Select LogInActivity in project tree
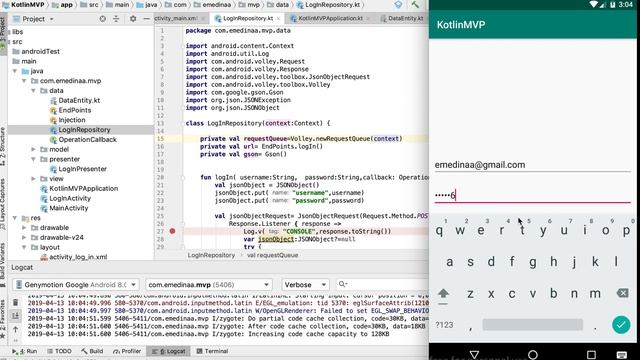640x360 pixels. click(x=70, y=198)
